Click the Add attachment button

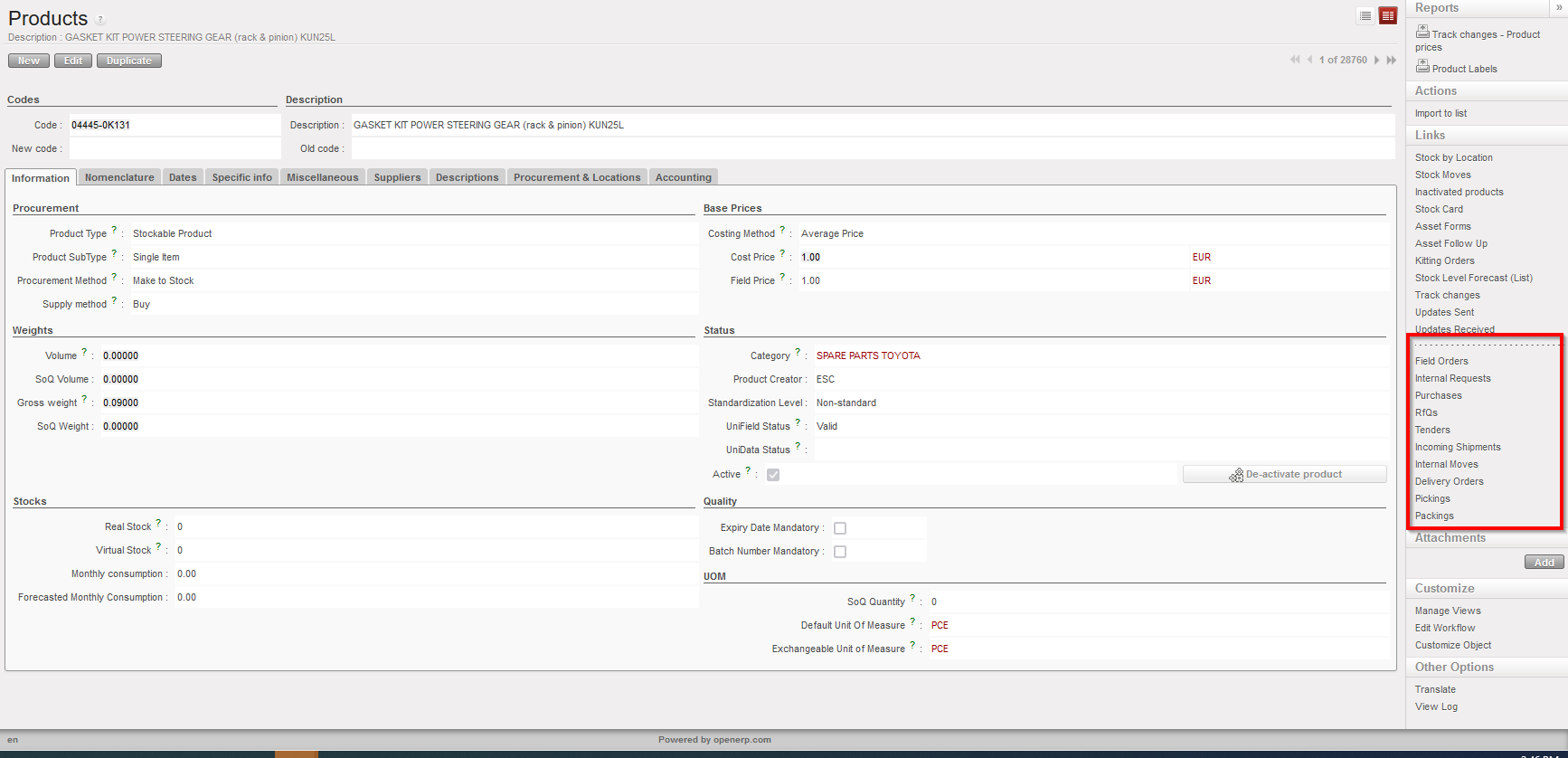pyautogui.click(x=1544, y=563)
